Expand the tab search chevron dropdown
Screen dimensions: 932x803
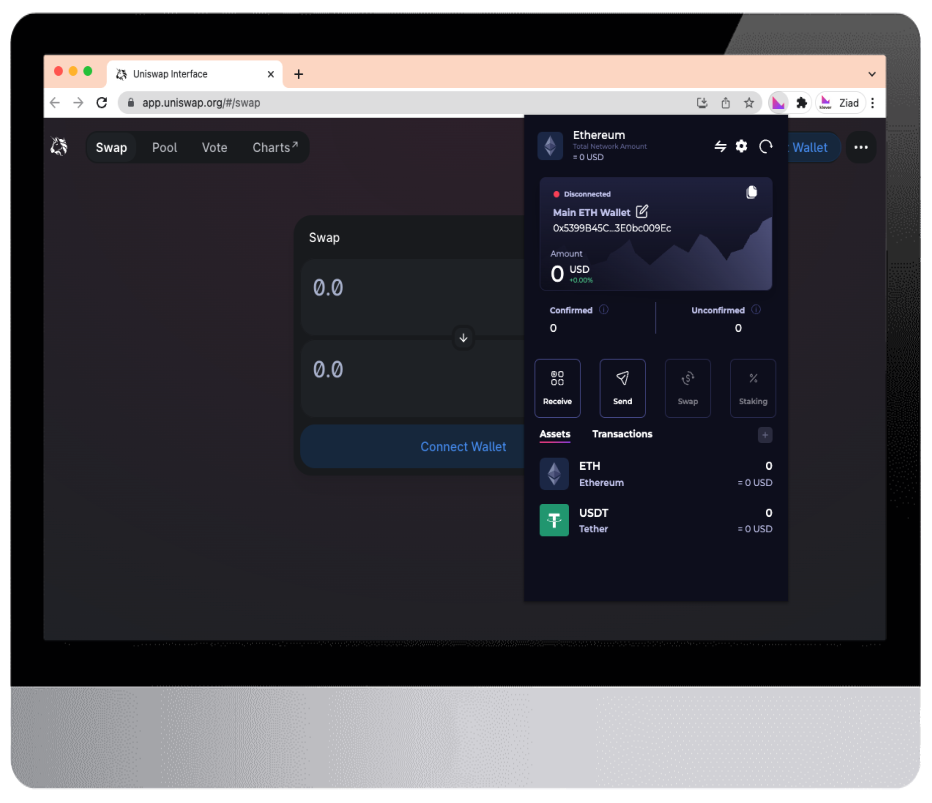pyautogui.click(x=872, y=74)
